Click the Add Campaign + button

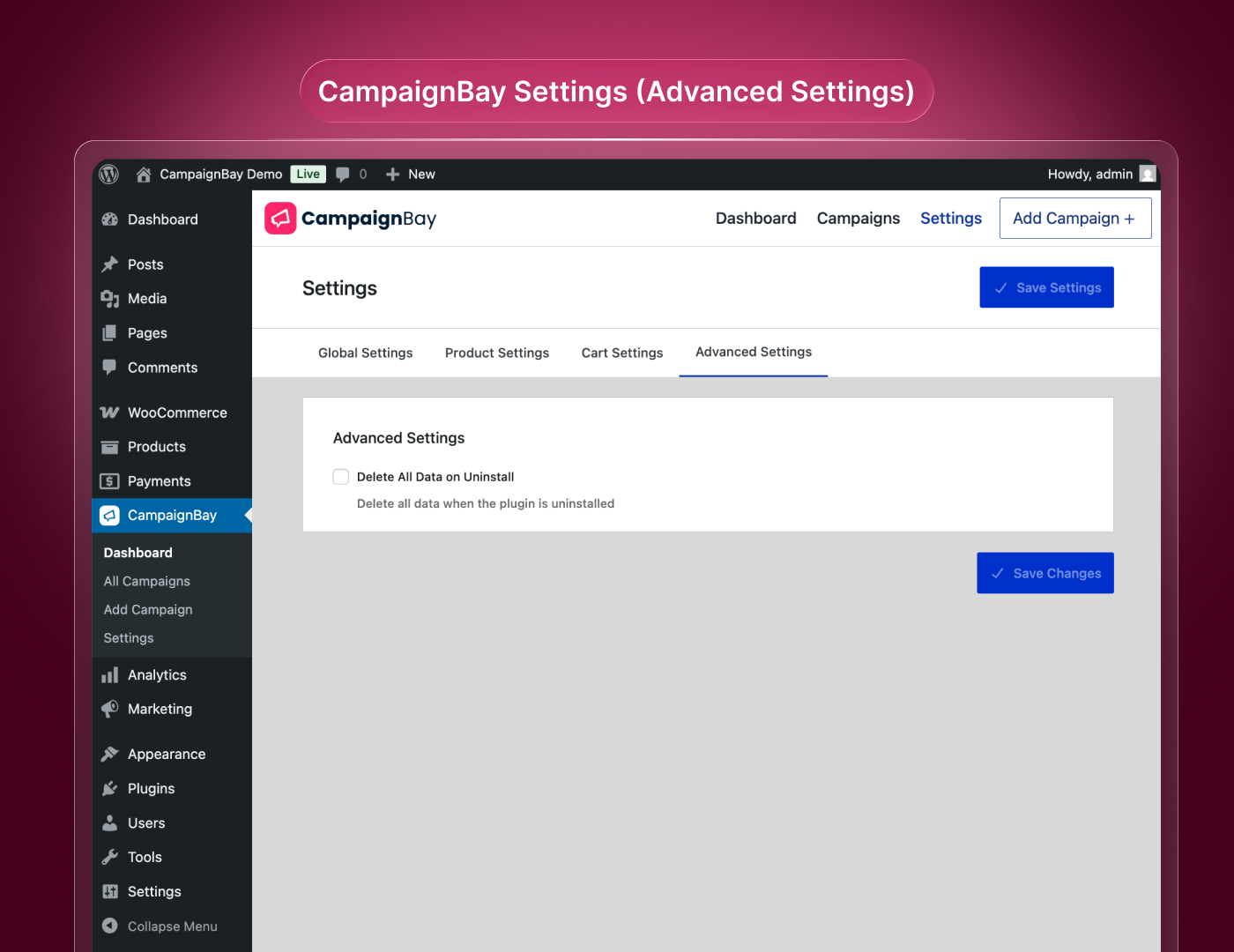[x=1075, y=218]
